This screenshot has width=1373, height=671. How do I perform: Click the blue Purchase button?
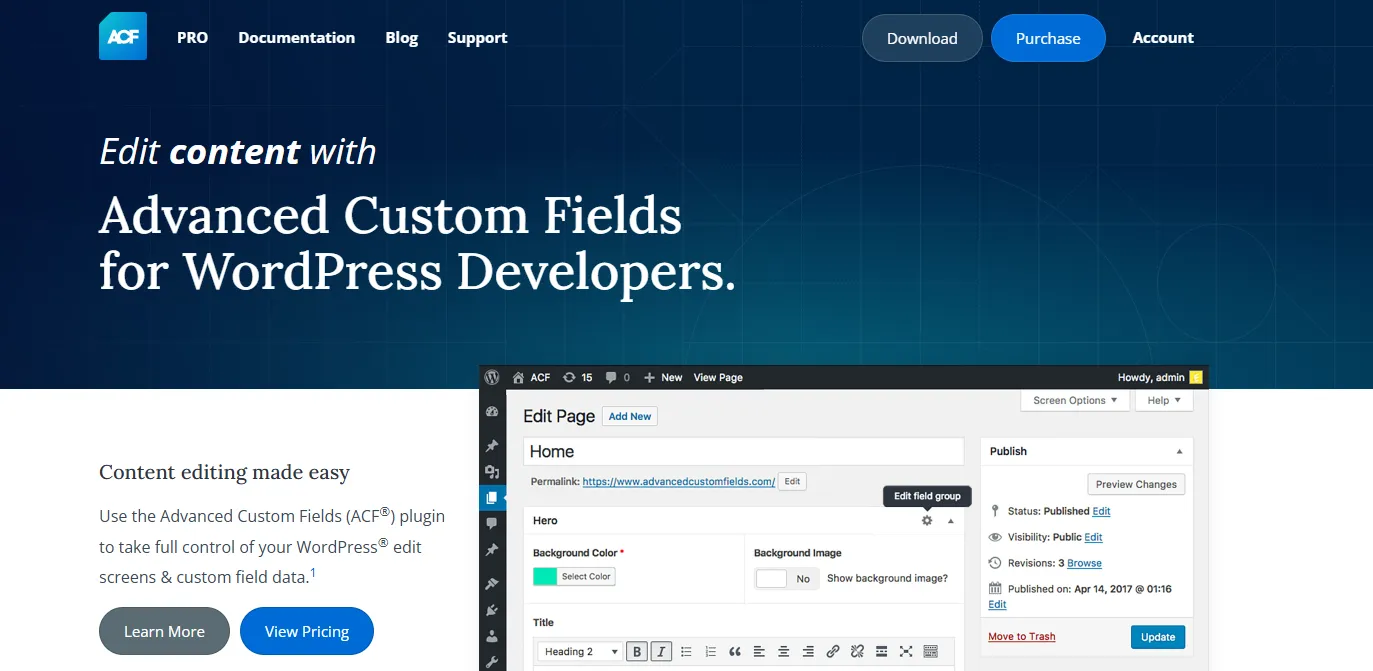click(1048, 38)
